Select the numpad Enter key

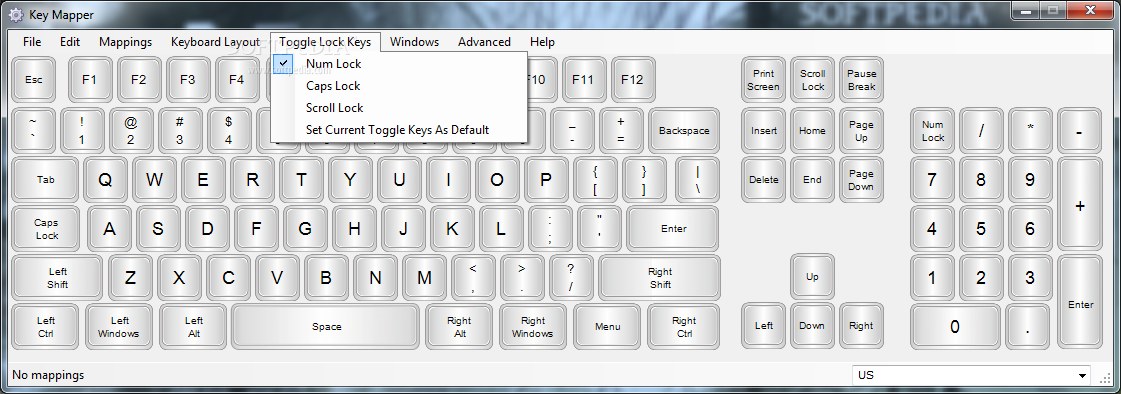[1080, 303]
